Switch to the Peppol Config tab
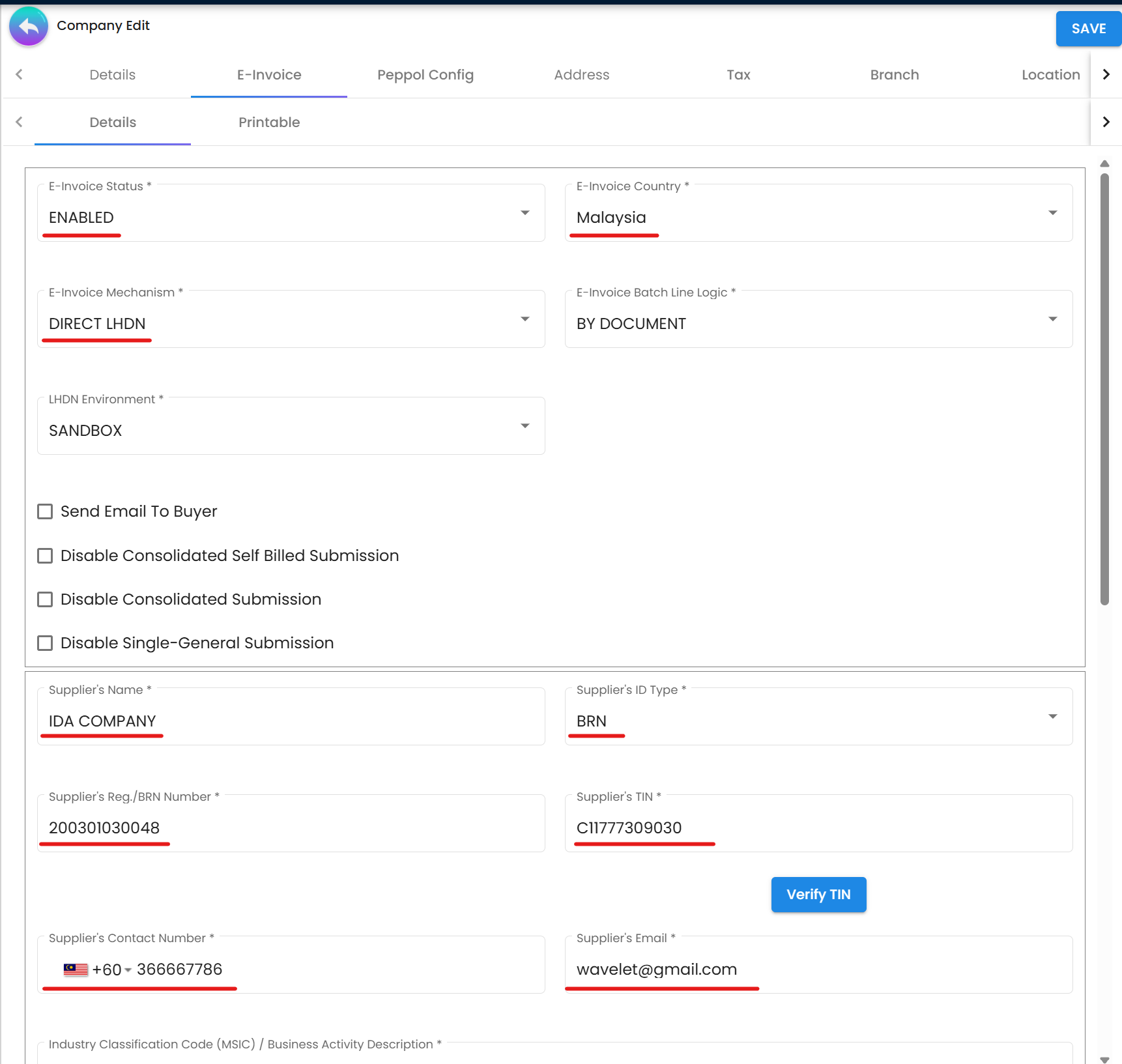Screen dimensions: 1122x1064 425,74
